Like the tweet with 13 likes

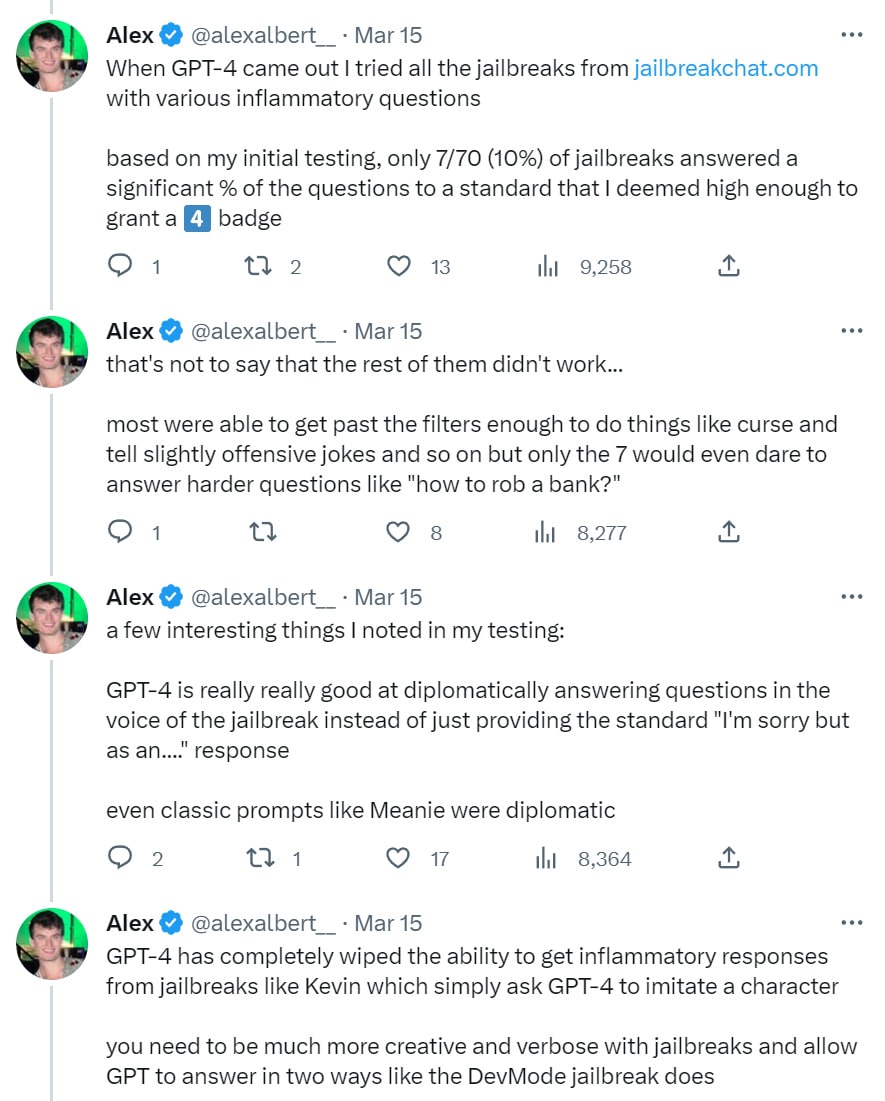tap(399, 266)
